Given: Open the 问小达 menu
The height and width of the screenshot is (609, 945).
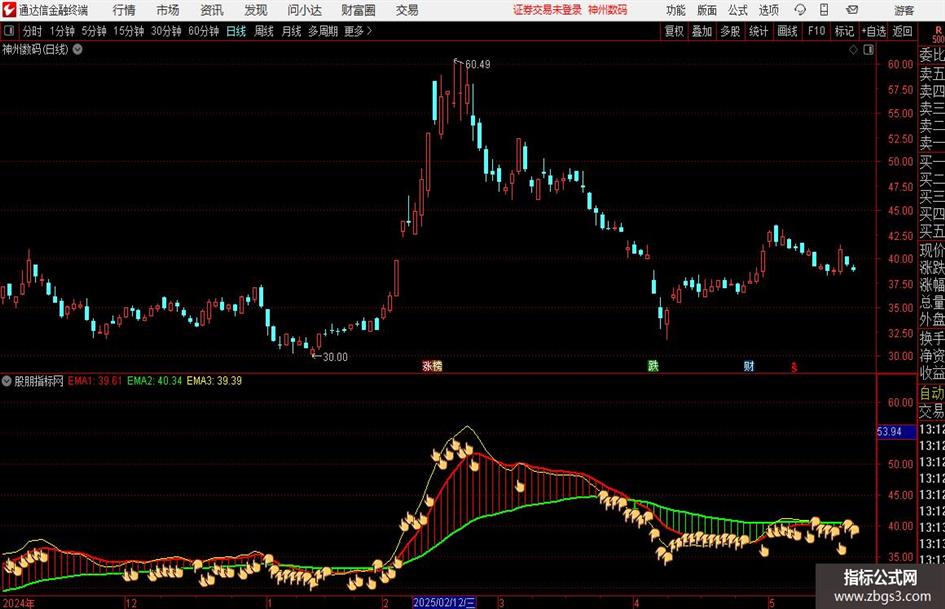Looking at the screenshot, I should coord(304,10).
